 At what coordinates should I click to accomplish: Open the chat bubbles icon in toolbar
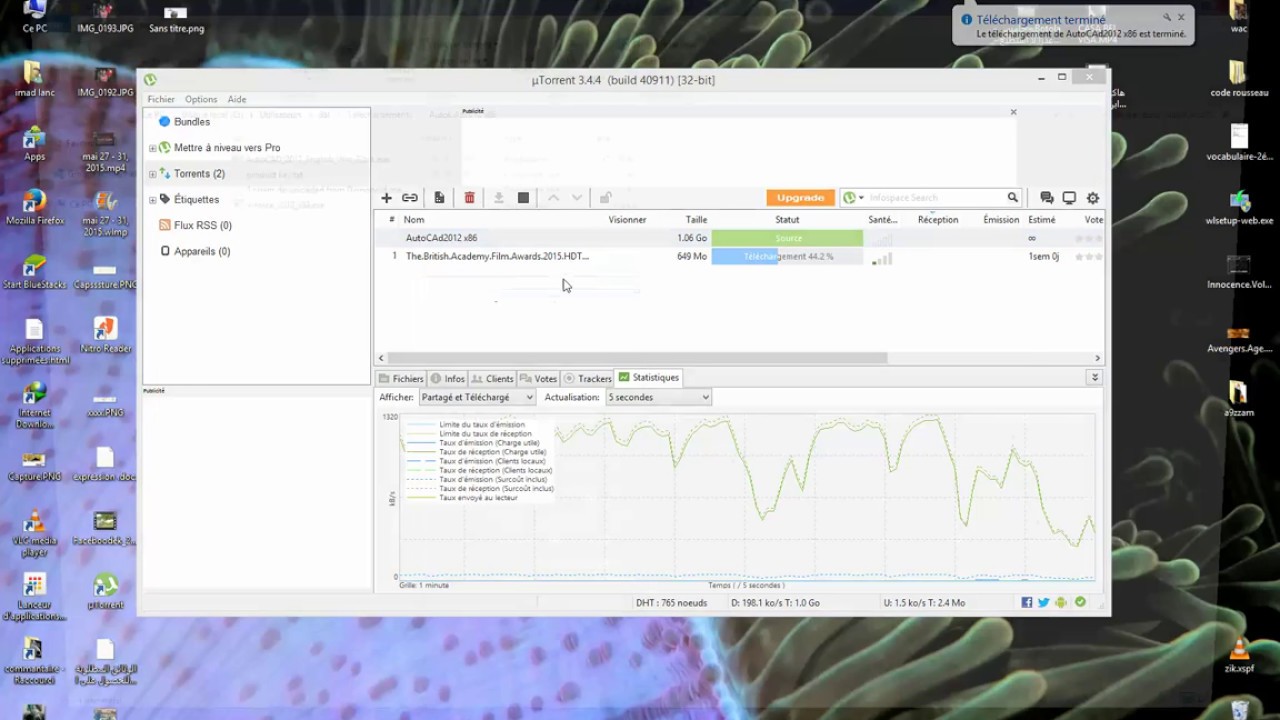pos(1046,198)
